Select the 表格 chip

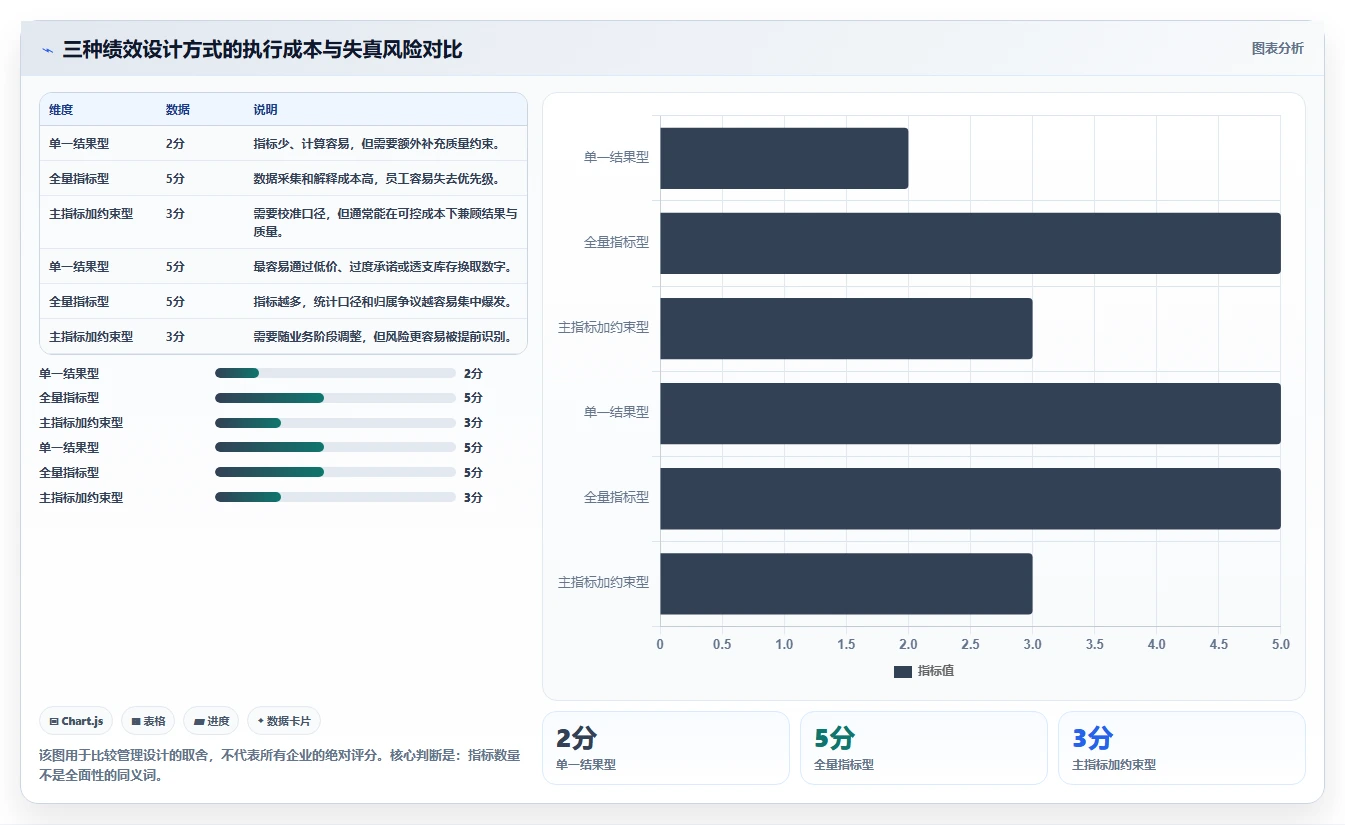pos(148,721)
